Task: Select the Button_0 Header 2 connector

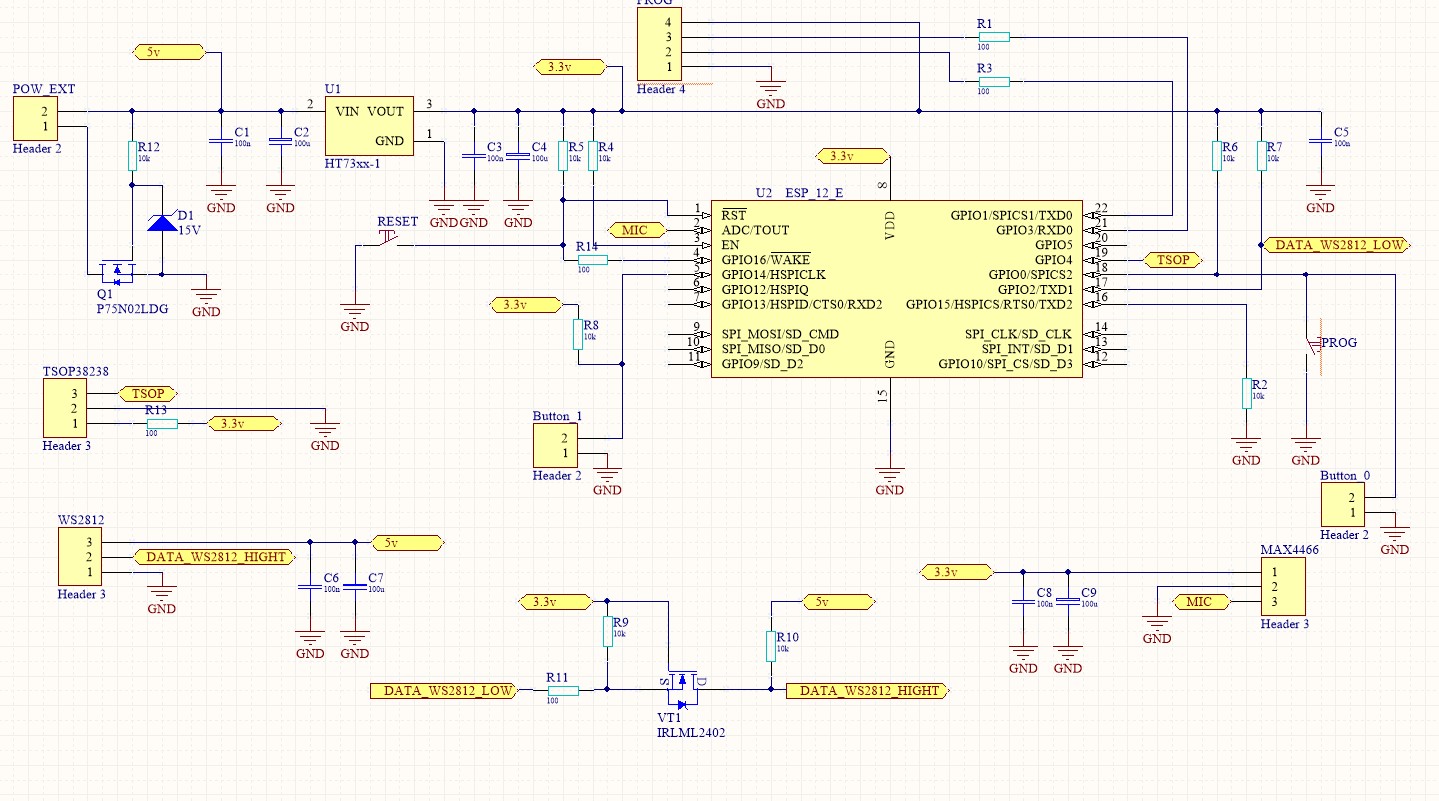Action: click(x=1343, y=505)
